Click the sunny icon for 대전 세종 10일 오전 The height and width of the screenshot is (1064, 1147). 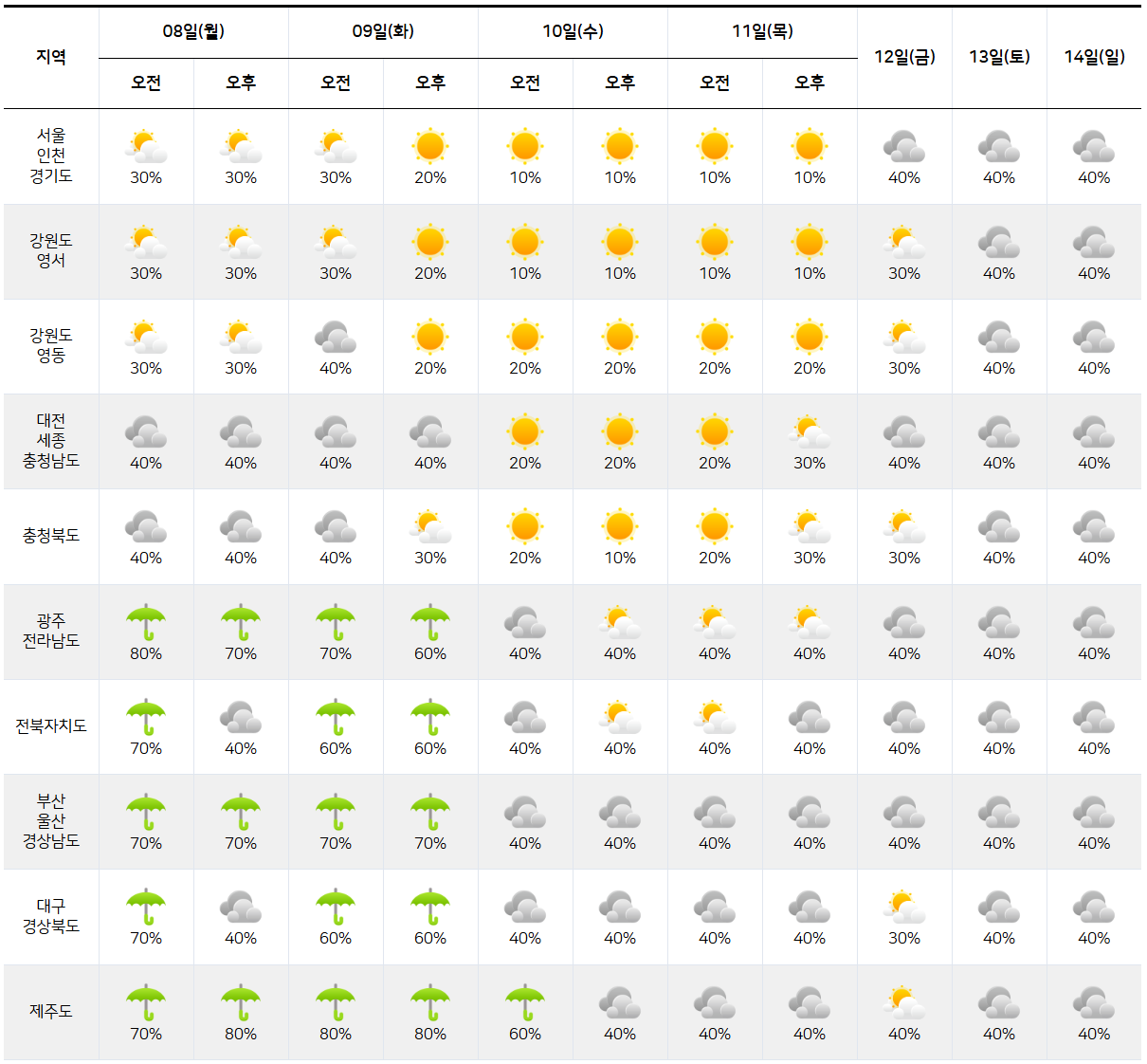pos(525,431)
